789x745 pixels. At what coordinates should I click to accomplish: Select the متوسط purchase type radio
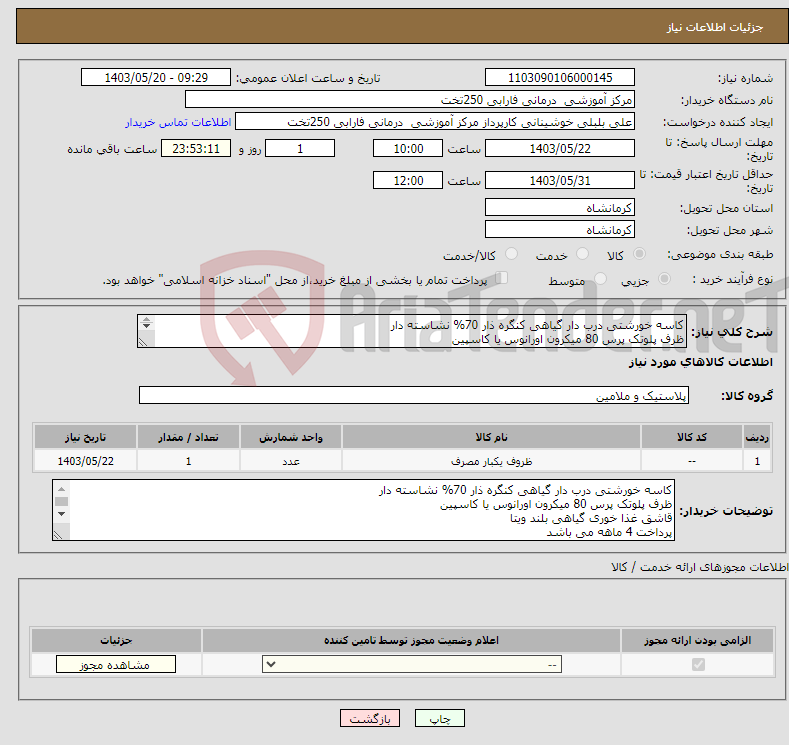pyautogui.click(x=600, y=279)
